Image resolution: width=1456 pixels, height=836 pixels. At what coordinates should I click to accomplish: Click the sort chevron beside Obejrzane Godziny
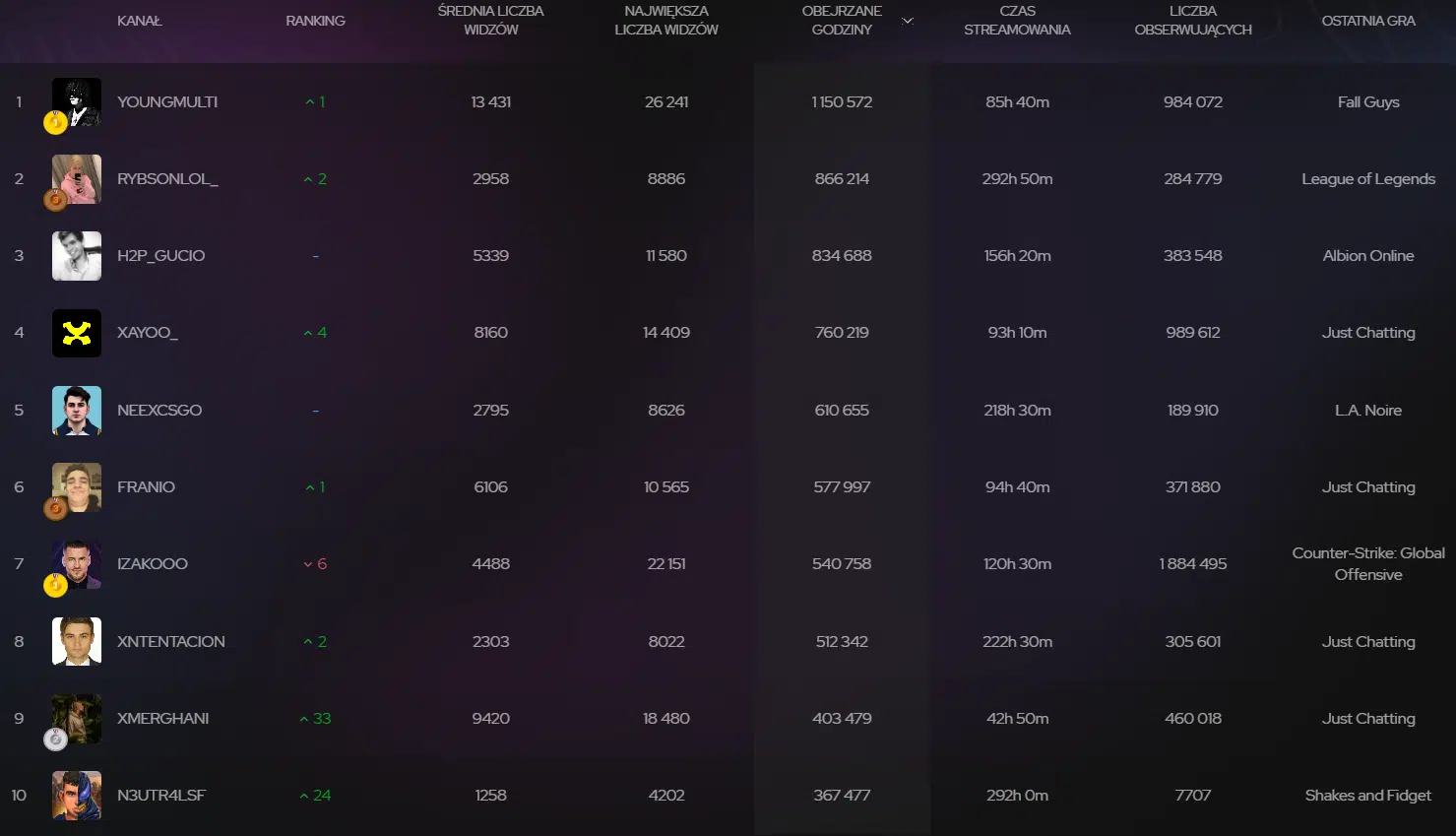pyautogui.click(x=908, y=21)
